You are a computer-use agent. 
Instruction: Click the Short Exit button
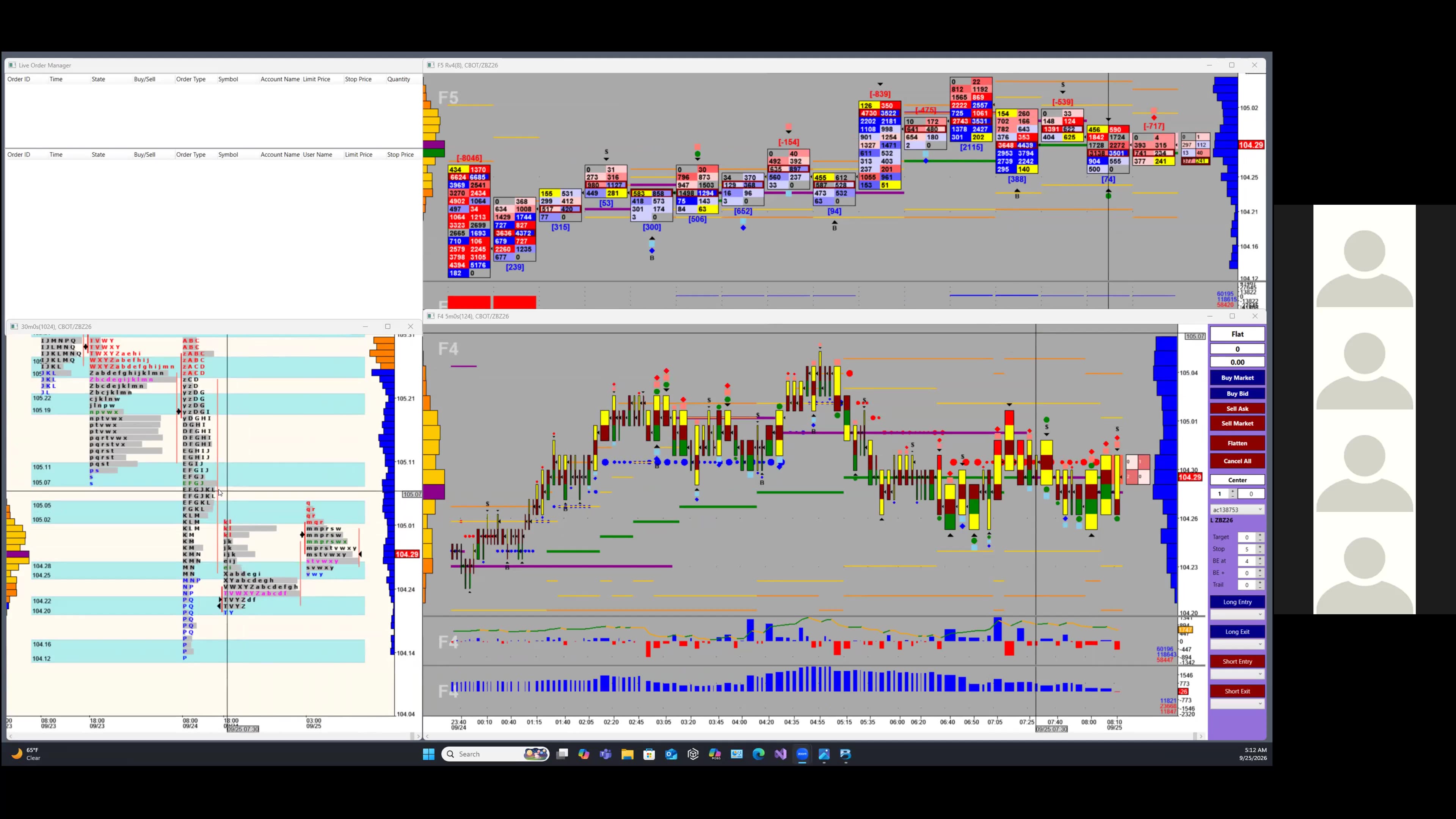1237,691
